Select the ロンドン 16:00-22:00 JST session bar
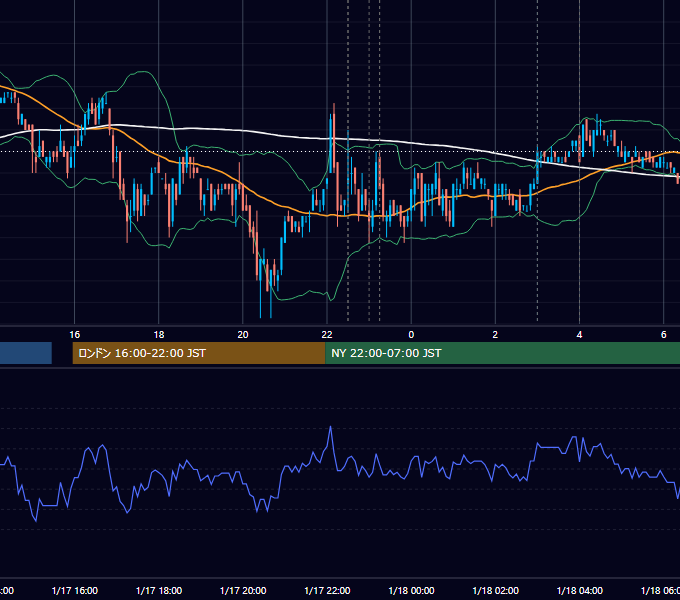The image size is (680, 600). (x=199, y=353)
